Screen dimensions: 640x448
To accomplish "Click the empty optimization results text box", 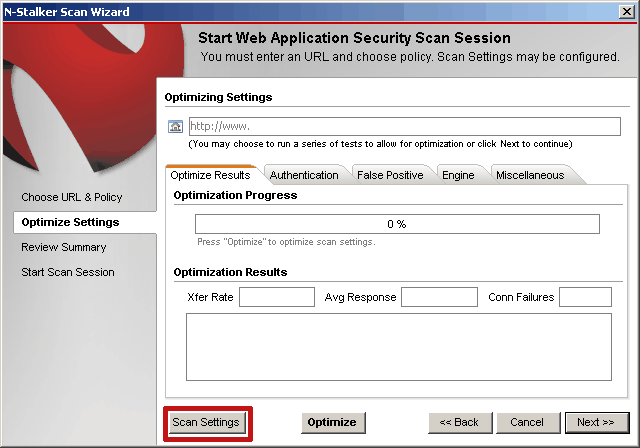I will (399, 347).
